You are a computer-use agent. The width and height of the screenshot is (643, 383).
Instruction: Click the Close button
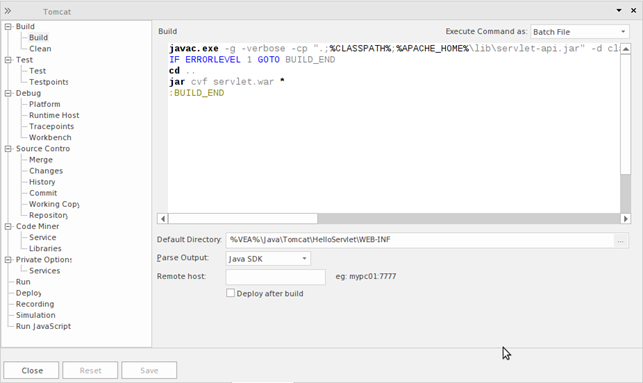coord(32,370)
